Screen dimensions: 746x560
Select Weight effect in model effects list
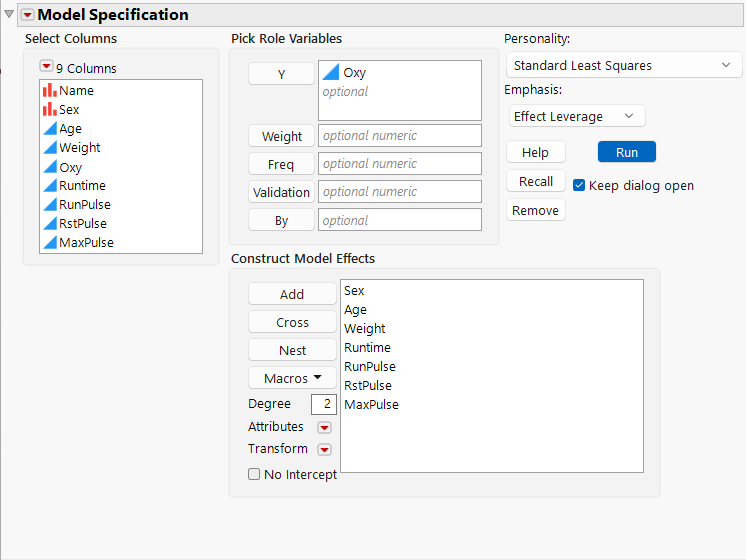coord(492,328)
